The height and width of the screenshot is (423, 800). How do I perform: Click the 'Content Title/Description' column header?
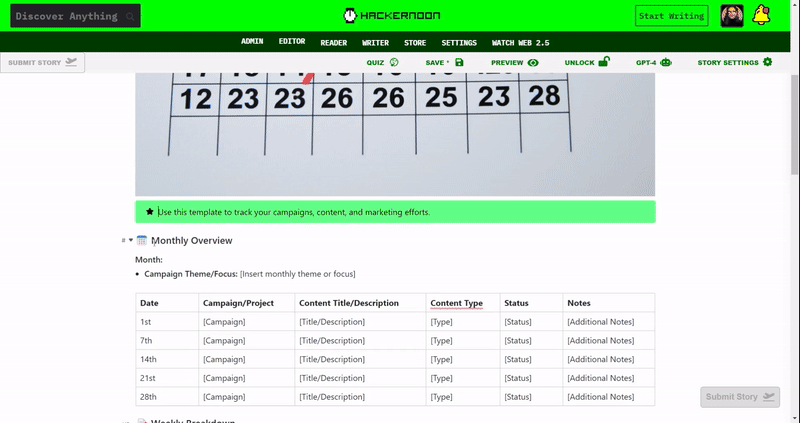coord(360,303)
